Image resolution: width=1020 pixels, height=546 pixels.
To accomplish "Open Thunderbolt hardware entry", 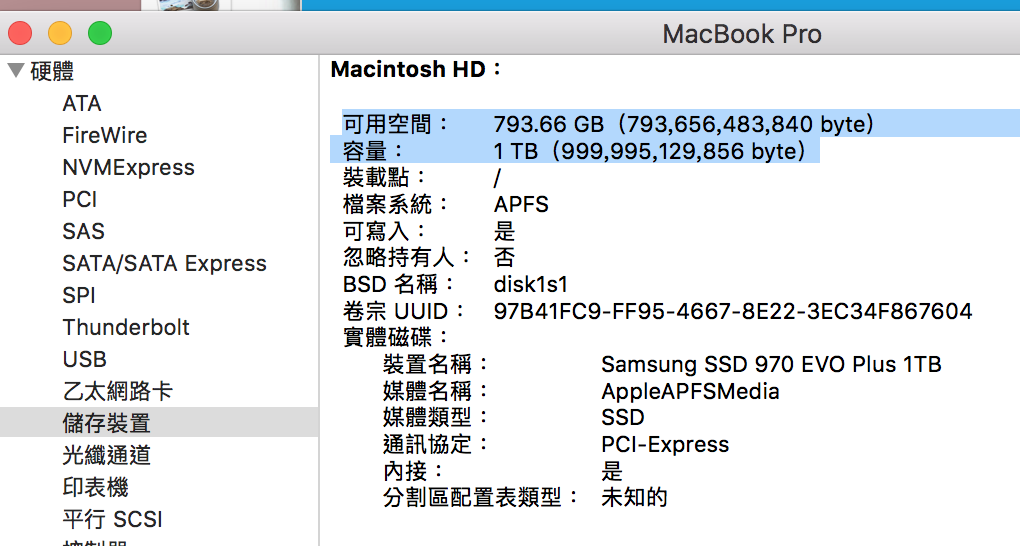I will (x=126, y=327).
